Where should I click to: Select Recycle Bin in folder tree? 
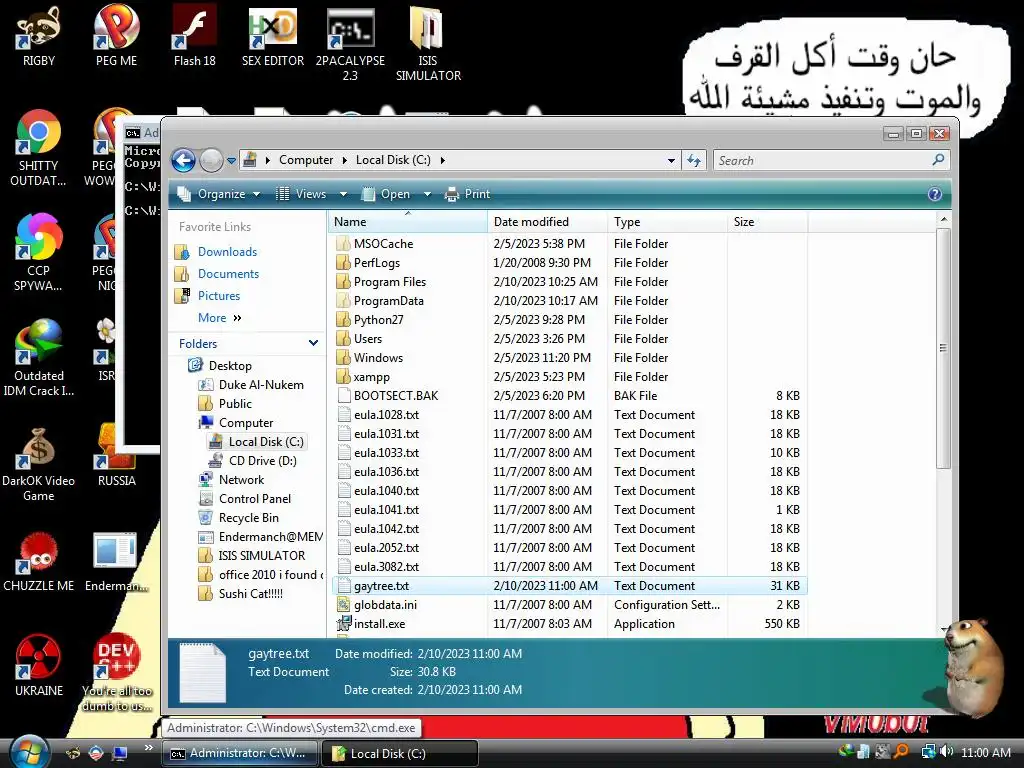click(248, 517)
